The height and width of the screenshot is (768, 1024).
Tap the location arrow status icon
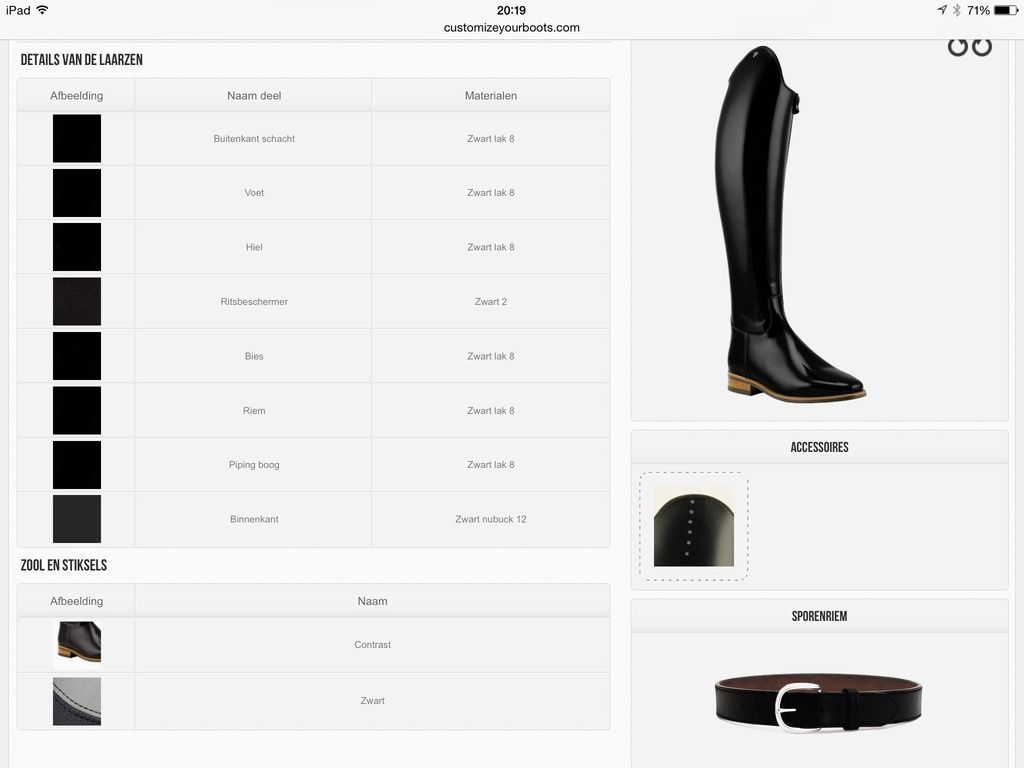[942, 10]
